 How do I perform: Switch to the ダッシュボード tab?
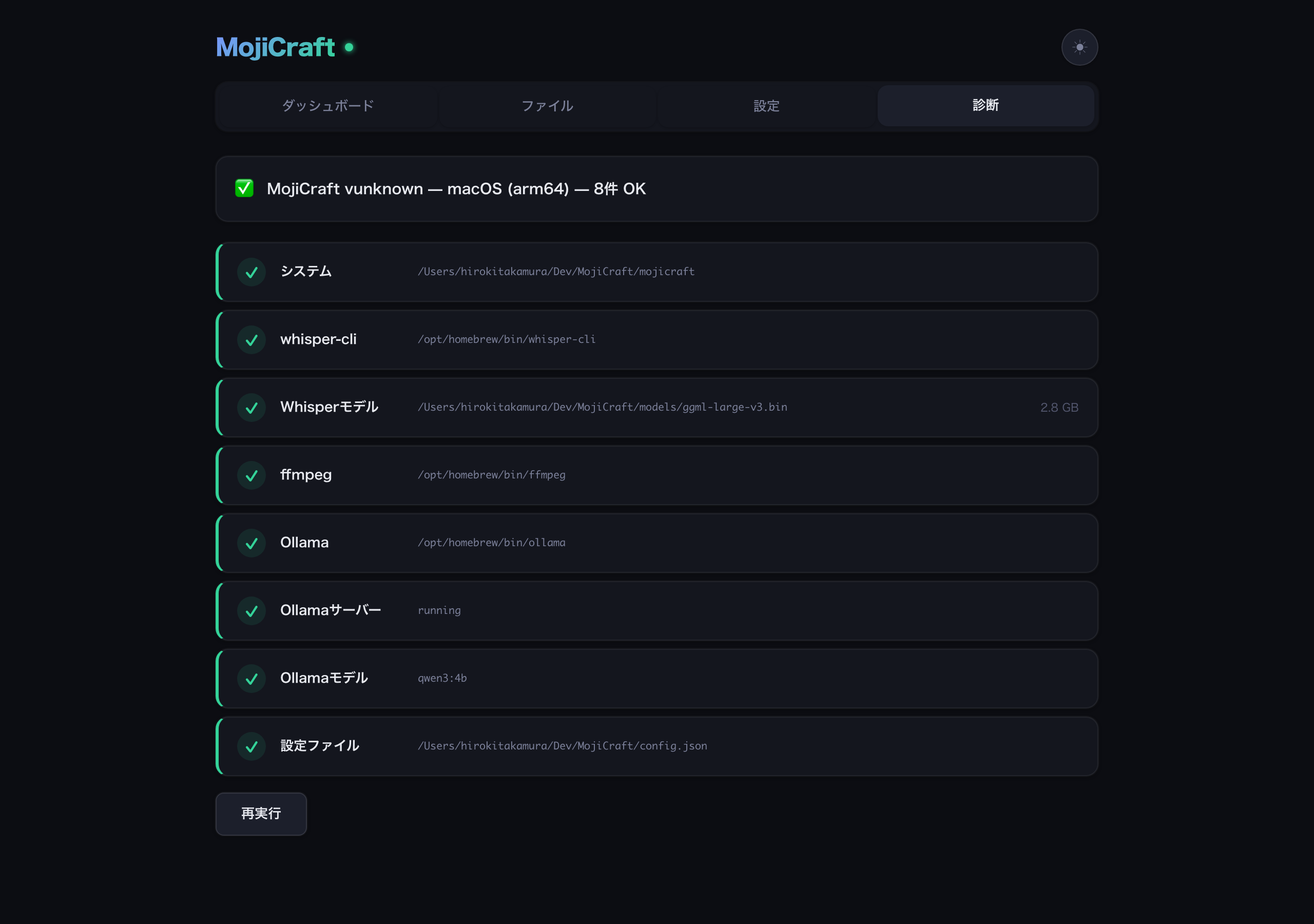tap(328, 106)
